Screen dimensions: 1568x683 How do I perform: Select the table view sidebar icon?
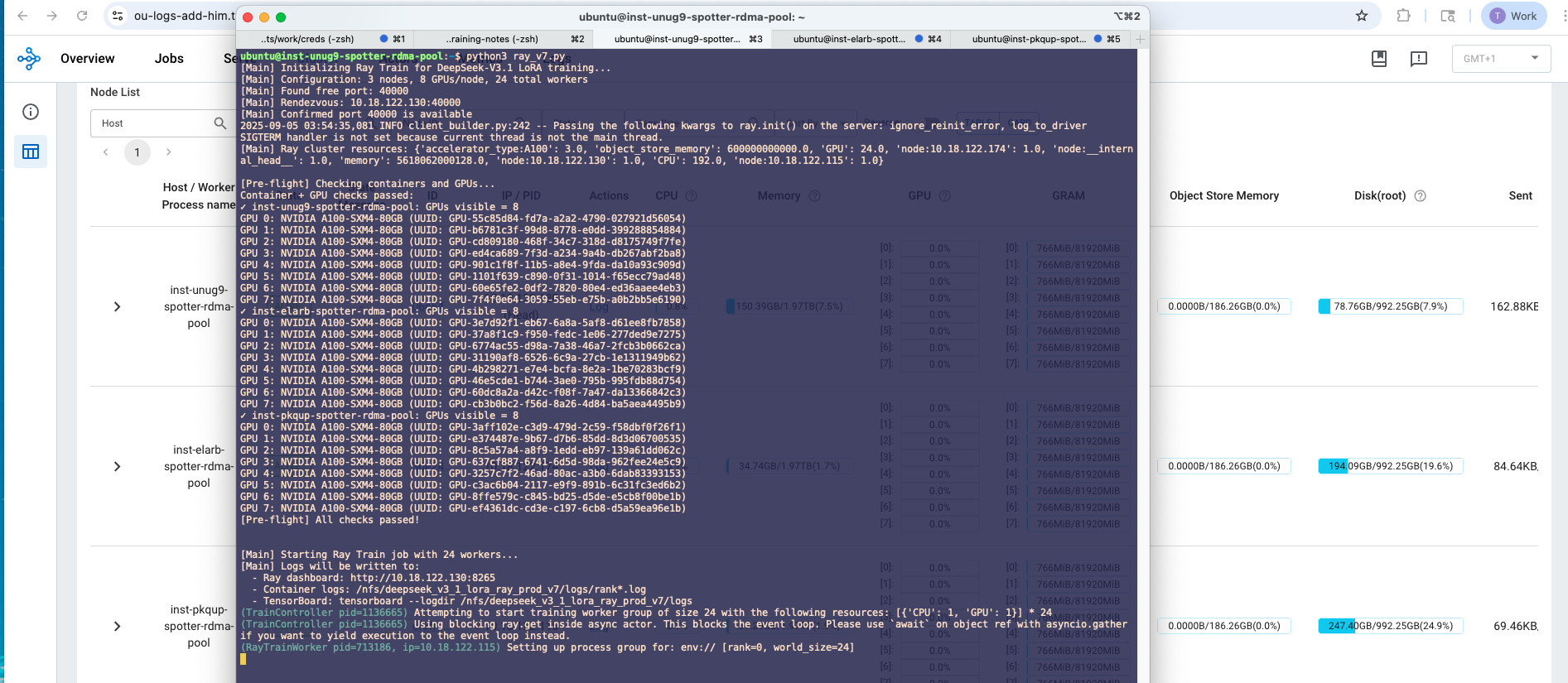31,152
